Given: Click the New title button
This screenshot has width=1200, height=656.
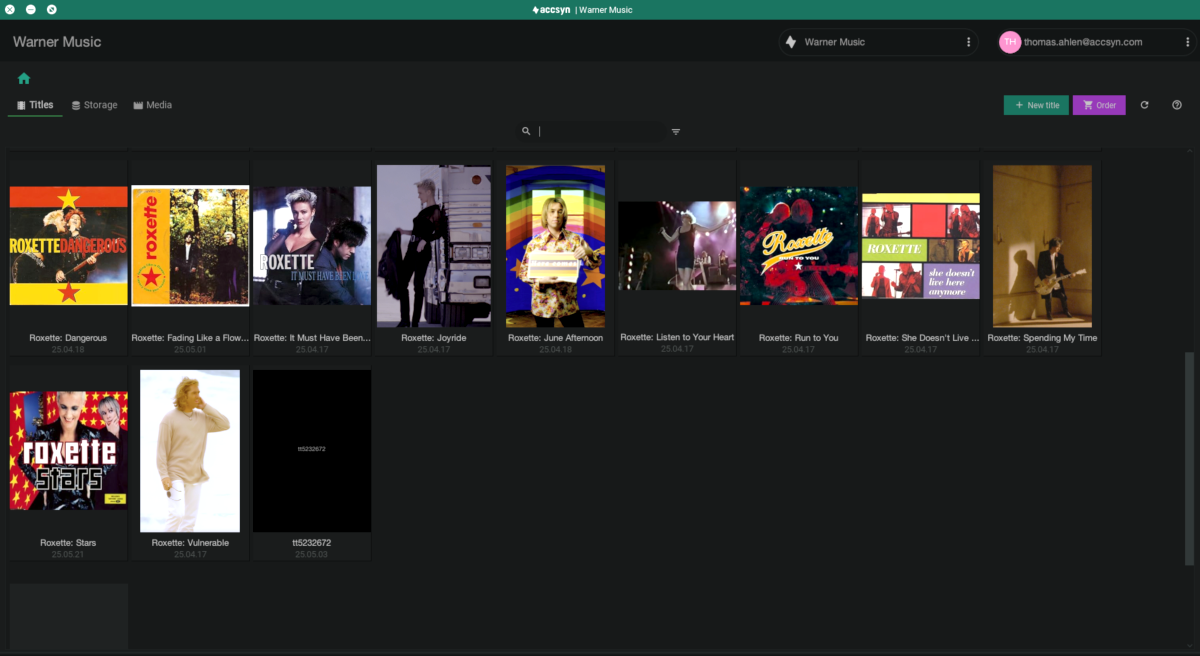Looking at the screenshot, I should point(1036,105).
